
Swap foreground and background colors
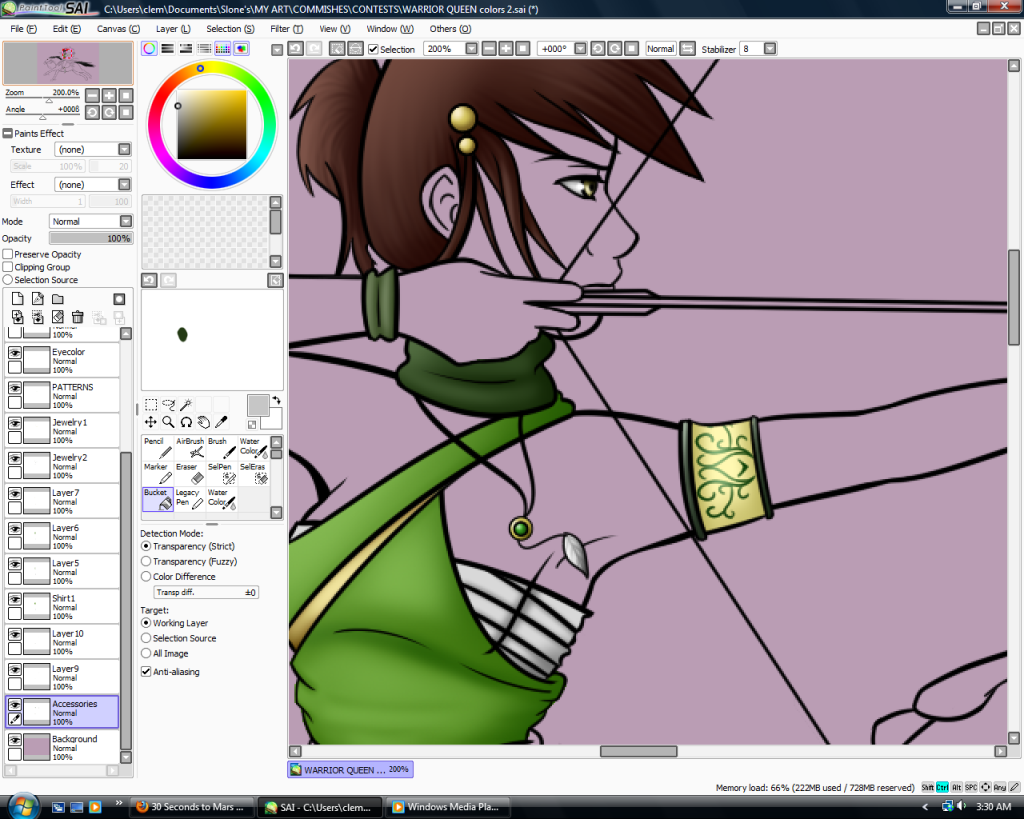click(277, 400)
